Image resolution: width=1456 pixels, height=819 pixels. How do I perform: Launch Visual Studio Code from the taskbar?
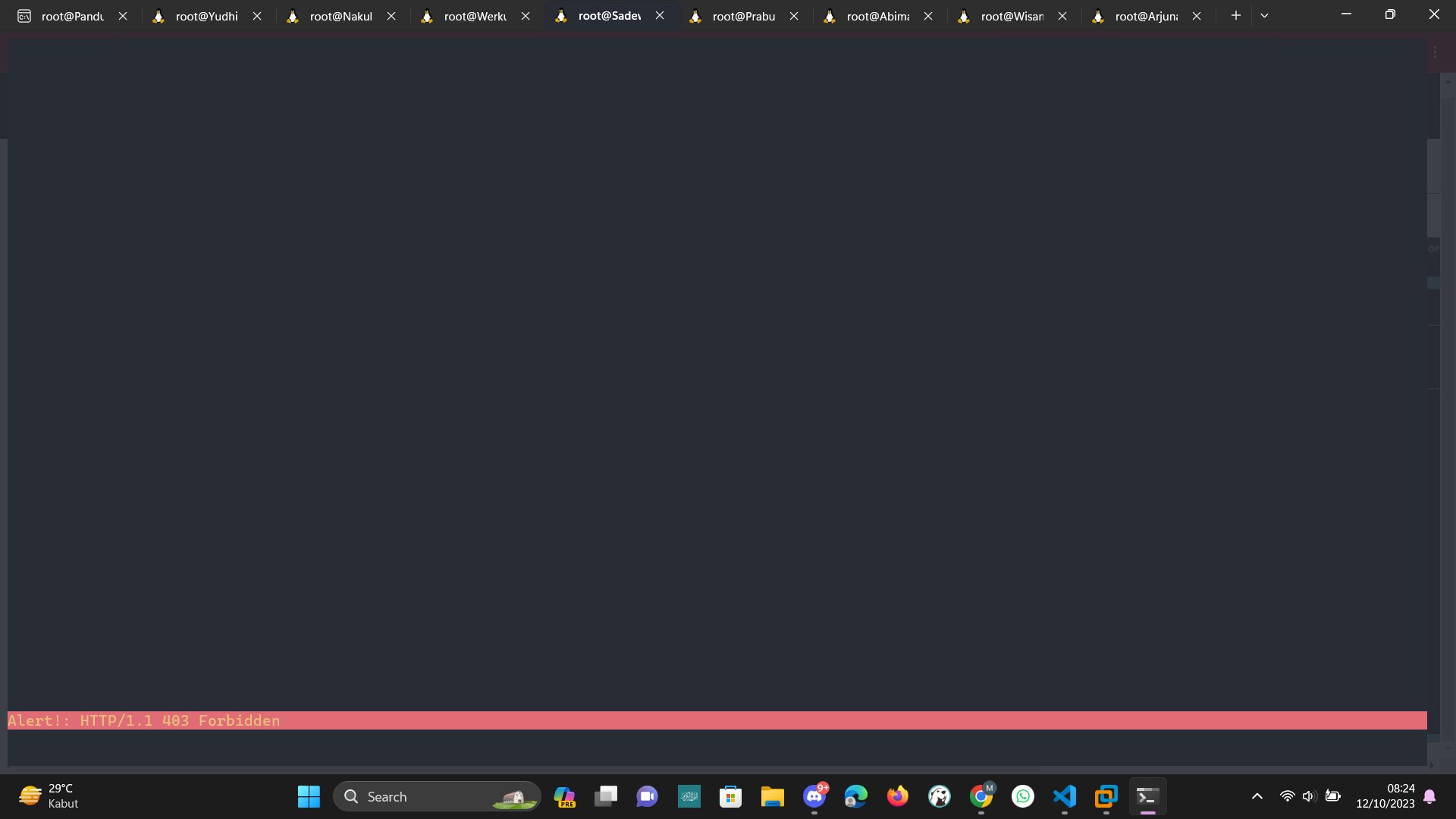point(1064,796)
